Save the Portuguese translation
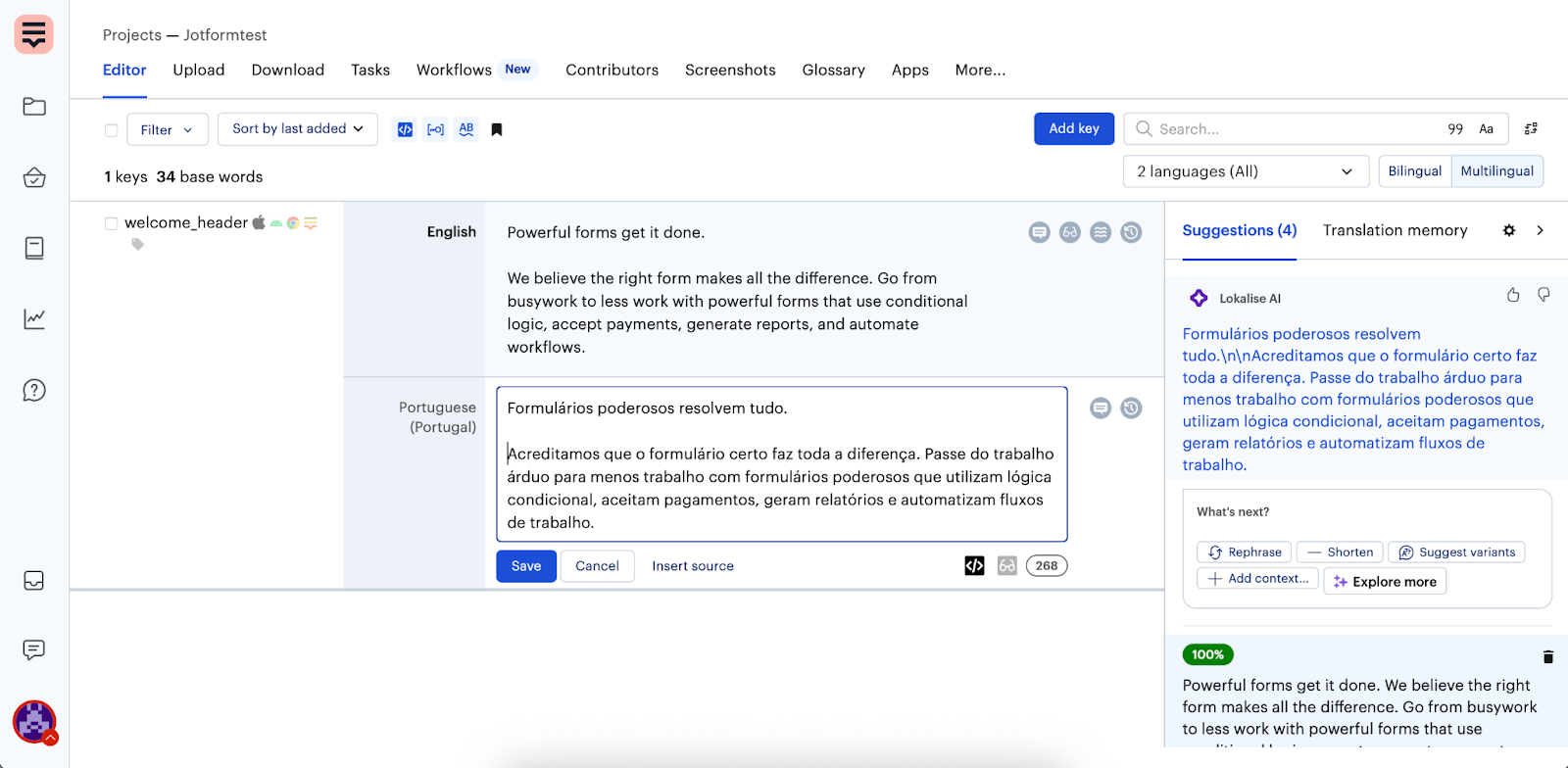This screenshot has width=1568, height=768. pyautogui.click(x=525, y=566)
